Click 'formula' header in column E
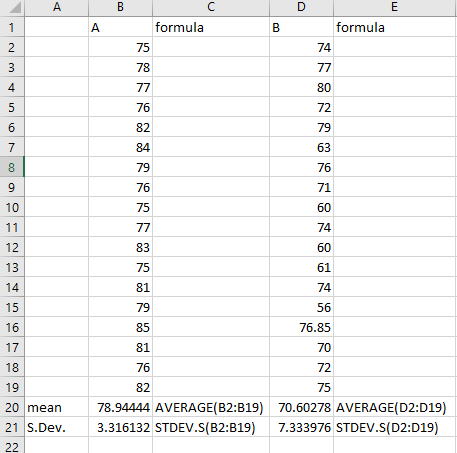The width and height of the screenshot is (457, 453). pyautogui.click(x=395, y=27)
